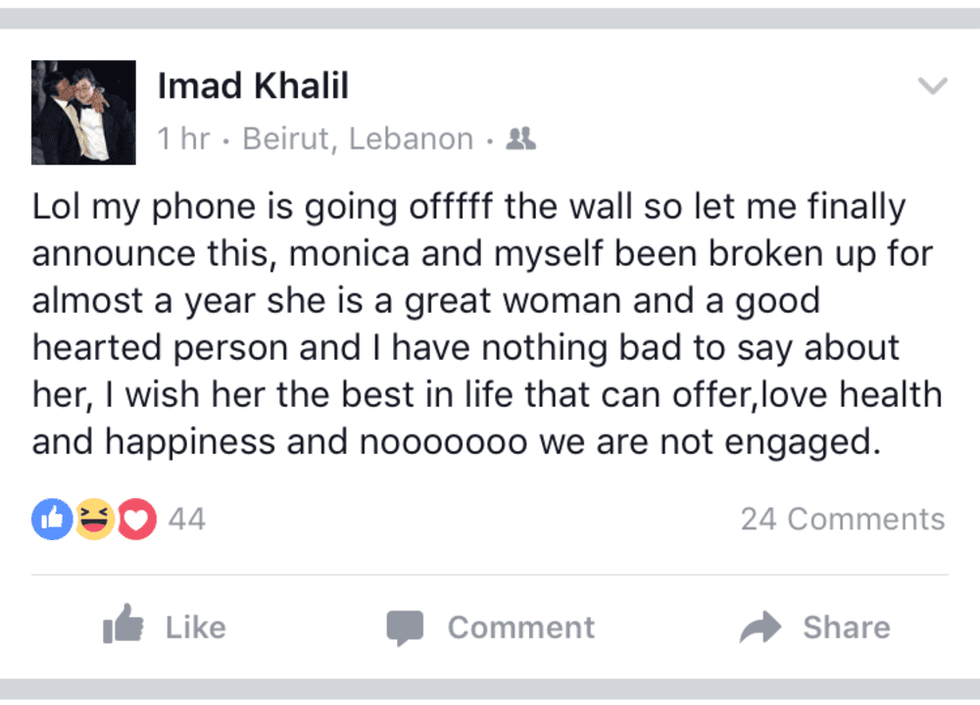Click the speech bubble Comment icon
980x705 pixels.
(x=406, y=627)
